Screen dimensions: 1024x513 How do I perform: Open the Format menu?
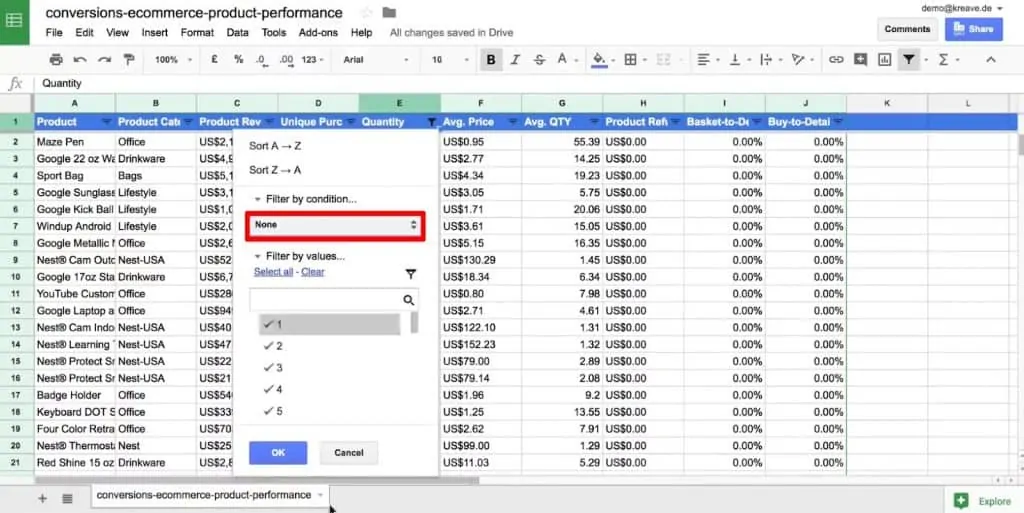pyautogui.click(x=197, y=33)
